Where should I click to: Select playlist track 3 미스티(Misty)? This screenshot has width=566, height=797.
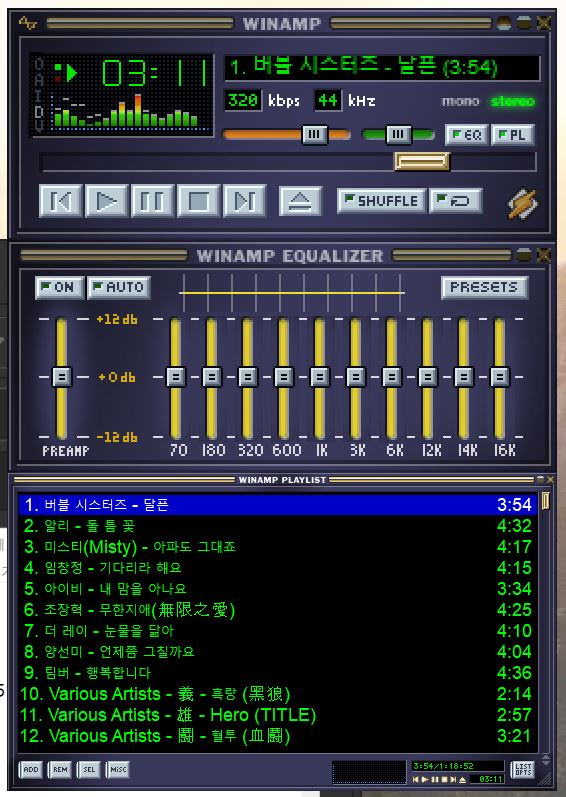[278, 547]
